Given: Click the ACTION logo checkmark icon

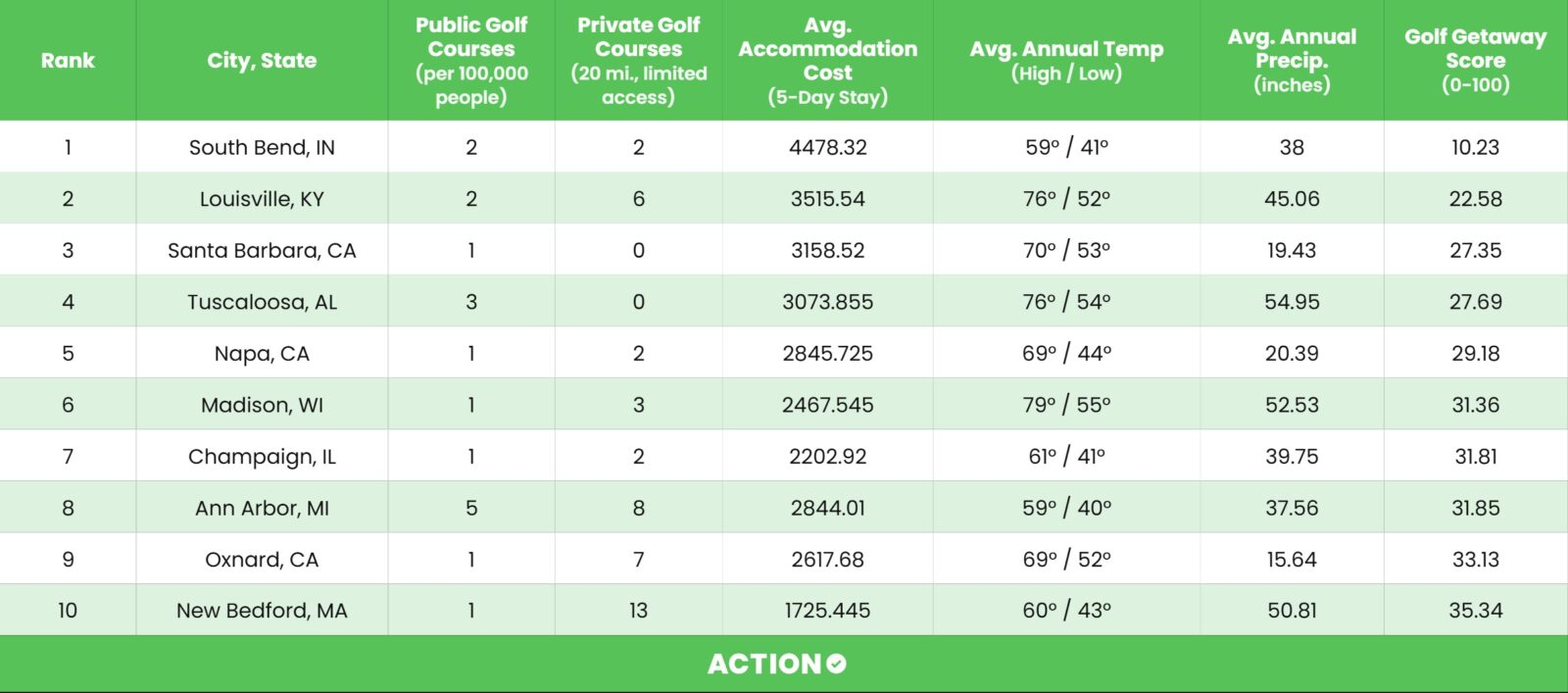Looking at the screenshot, I should [836, 664].
